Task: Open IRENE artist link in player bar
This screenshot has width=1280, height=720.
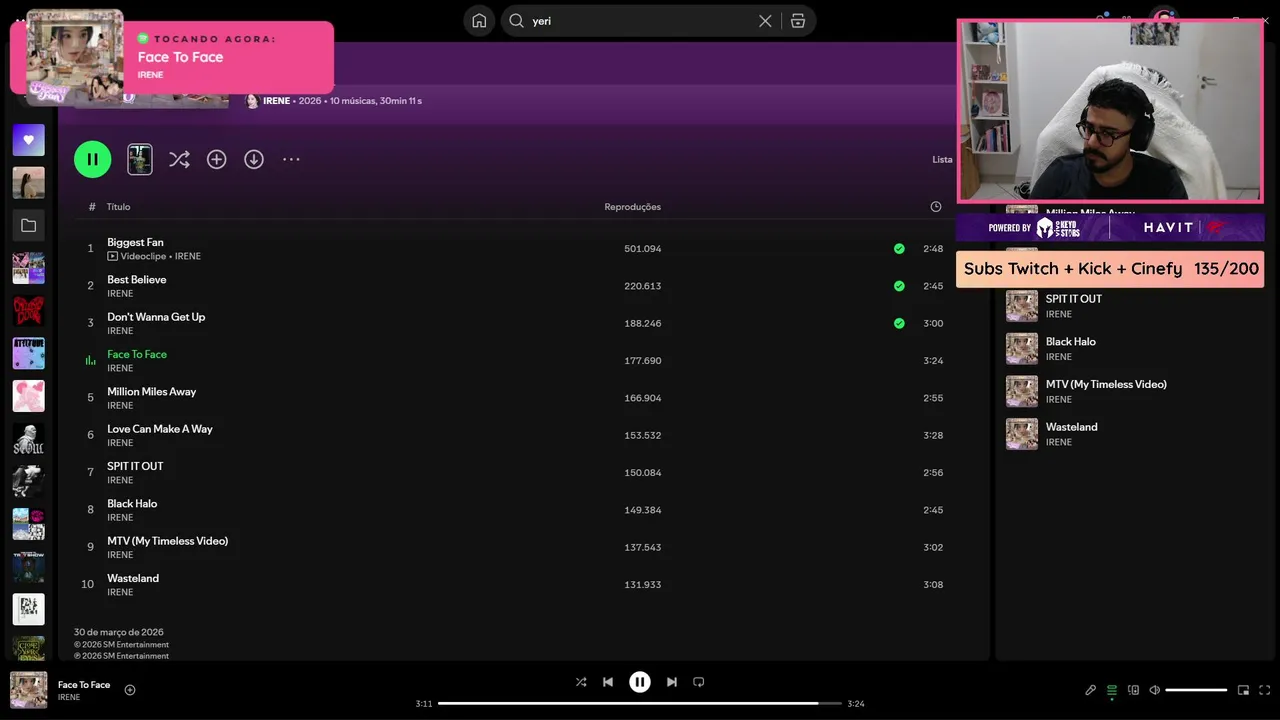Action: pyautogui.click(x=69, y=697)
